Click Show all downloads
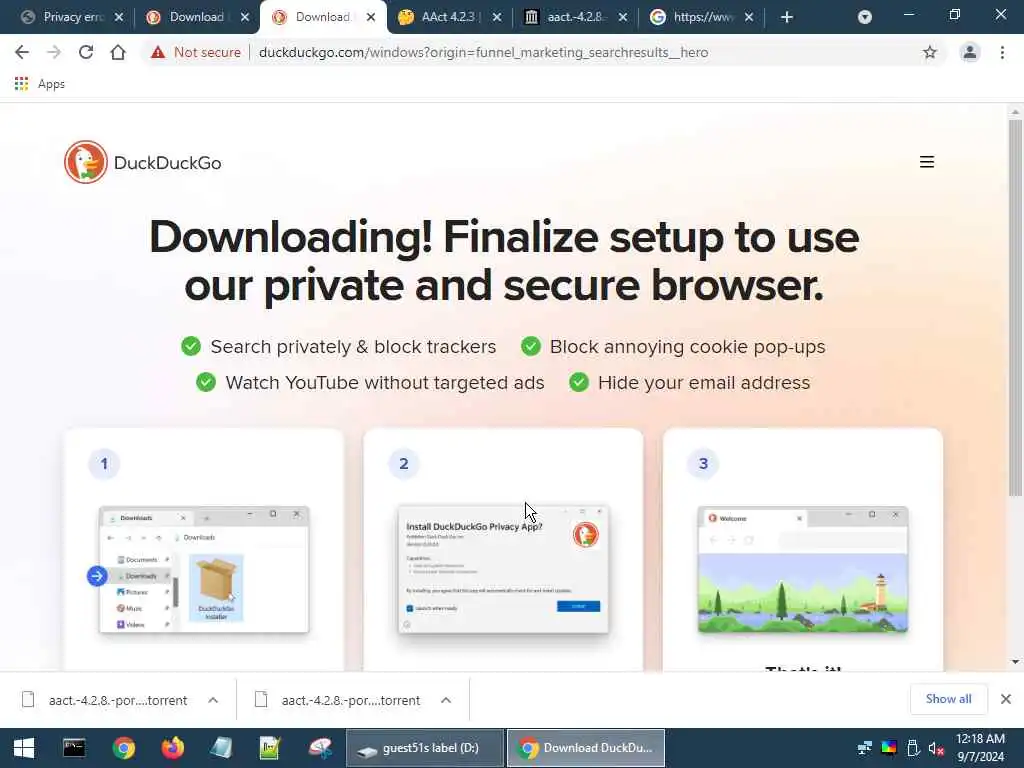Viewport: 1024px width, 768px height. (x=948, y=699)
